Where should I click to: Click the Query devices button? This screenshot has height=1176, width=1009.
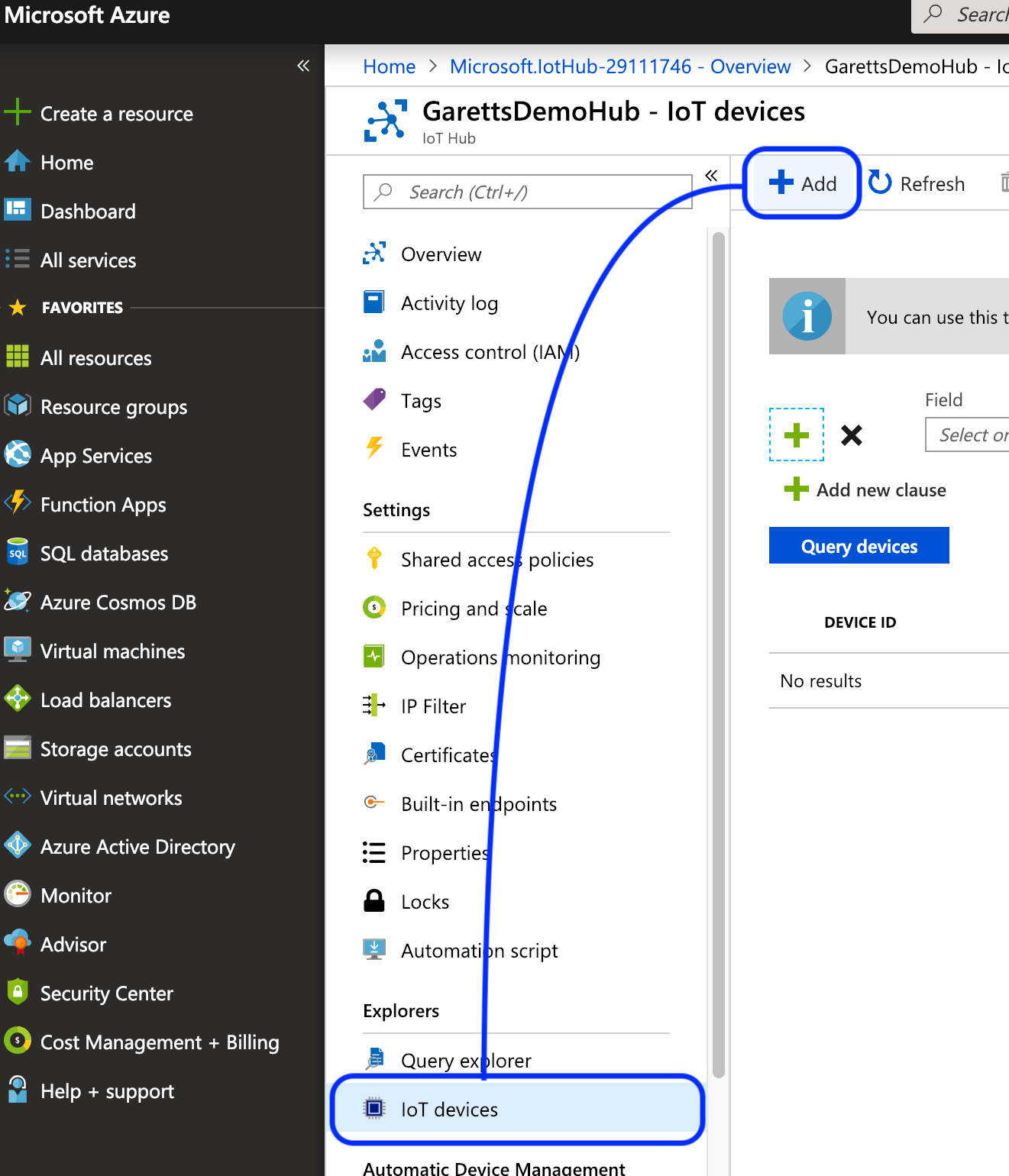pos(859,545)
